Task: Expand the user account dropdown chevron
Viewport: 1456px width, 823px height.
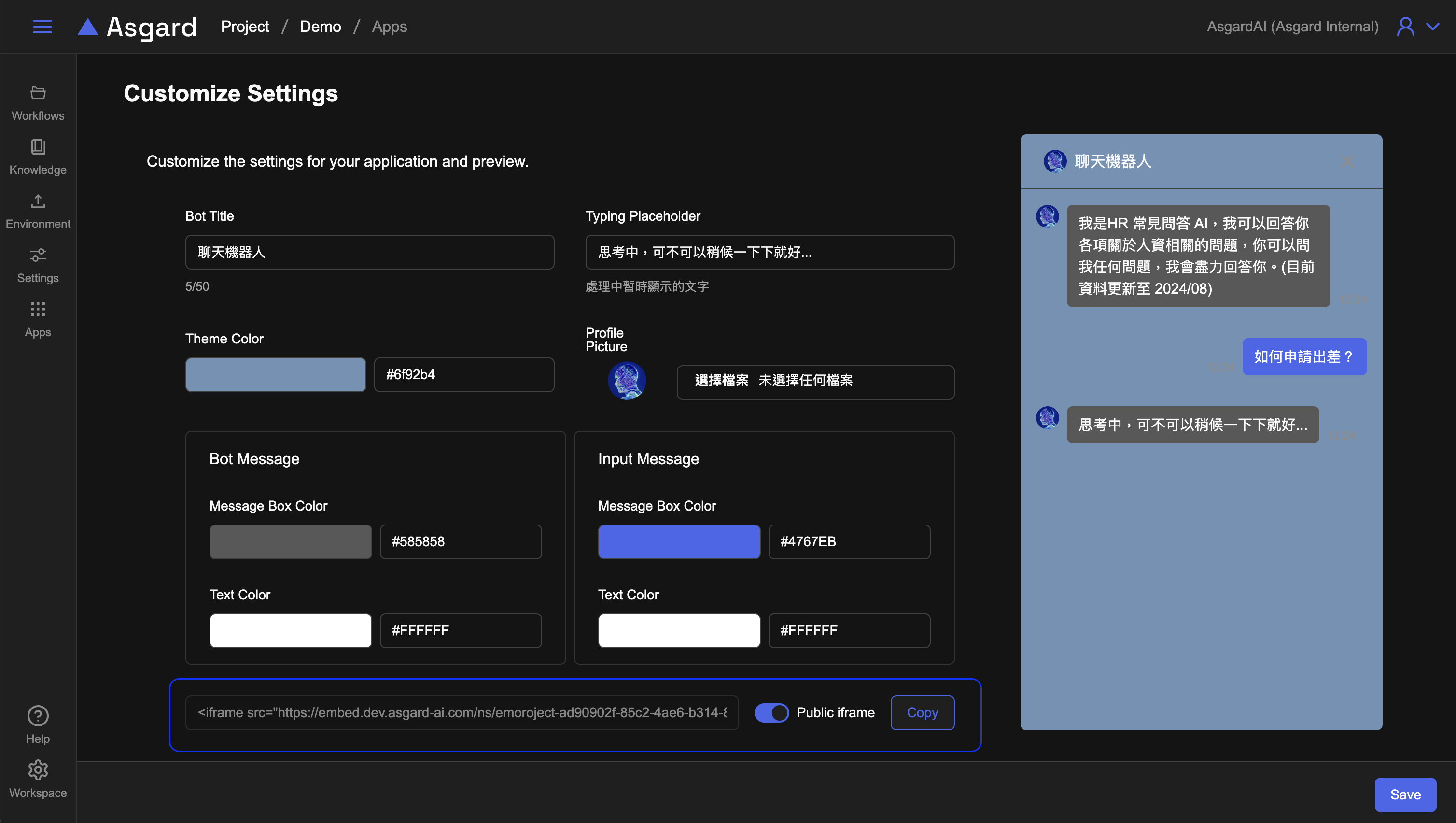Action: point(1433,27)
